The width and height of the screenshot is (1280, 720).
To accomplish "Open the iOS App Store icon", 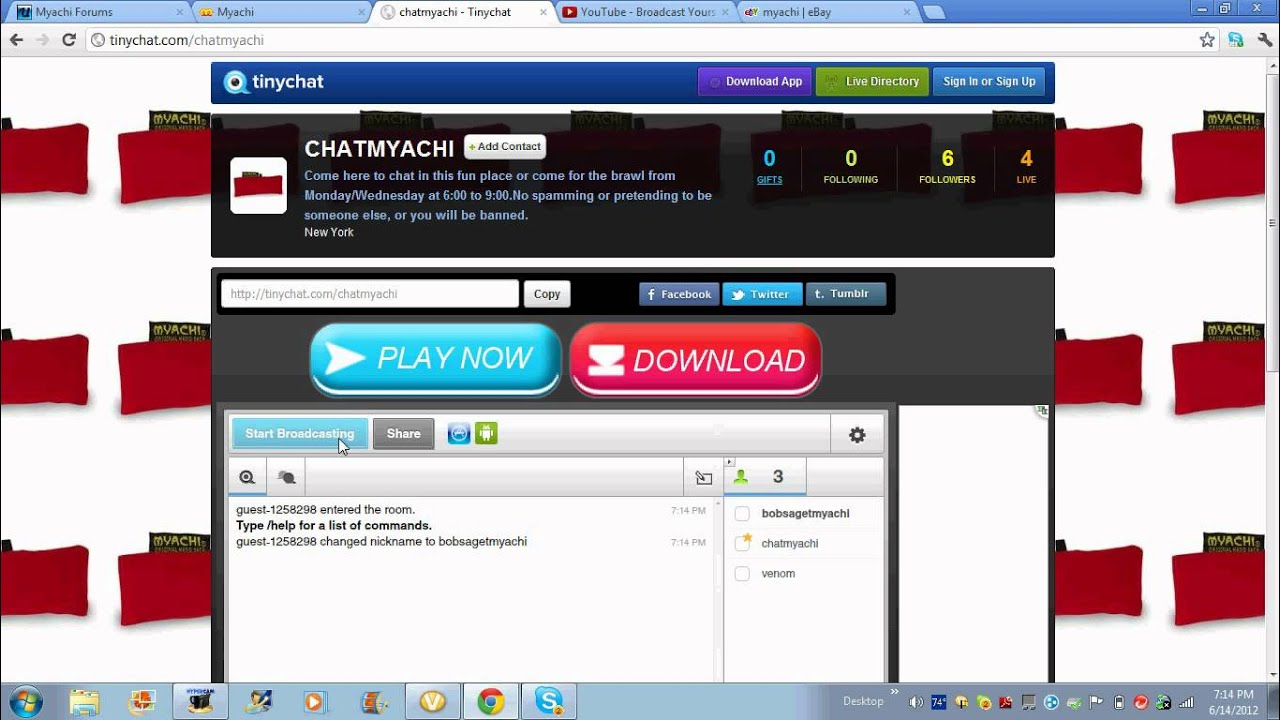I will (x=459, y=433).
